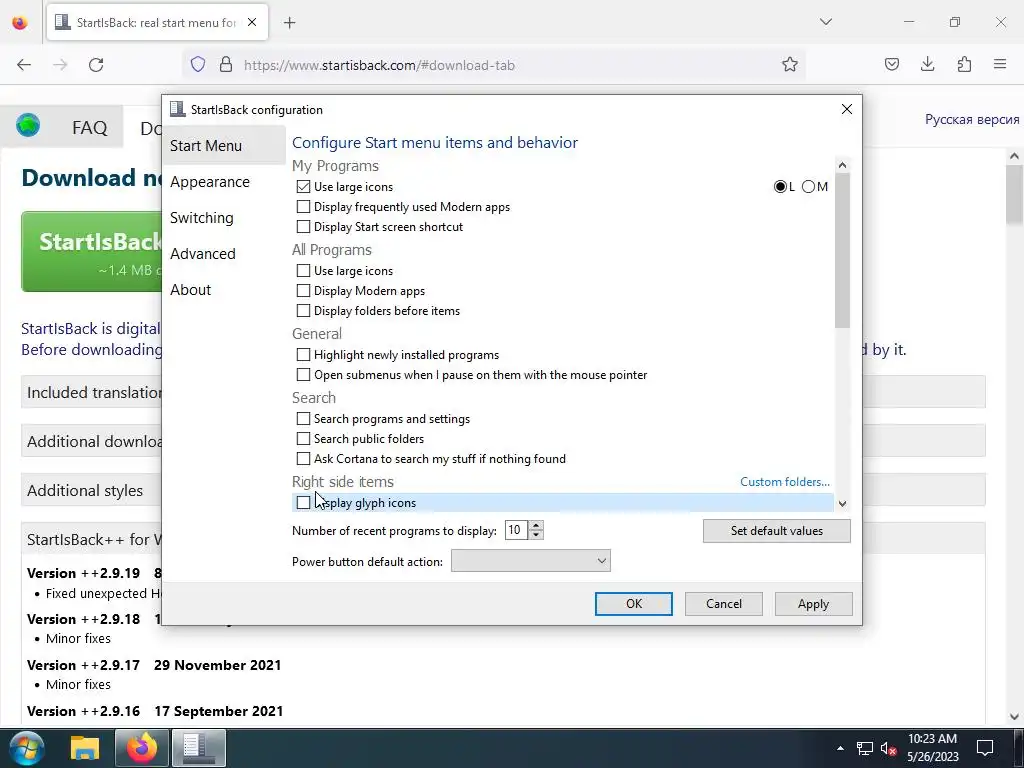This screenshot has width=1024, height=768.
Task: Open the Save to Pocket icon
Action: click(891, 65)
